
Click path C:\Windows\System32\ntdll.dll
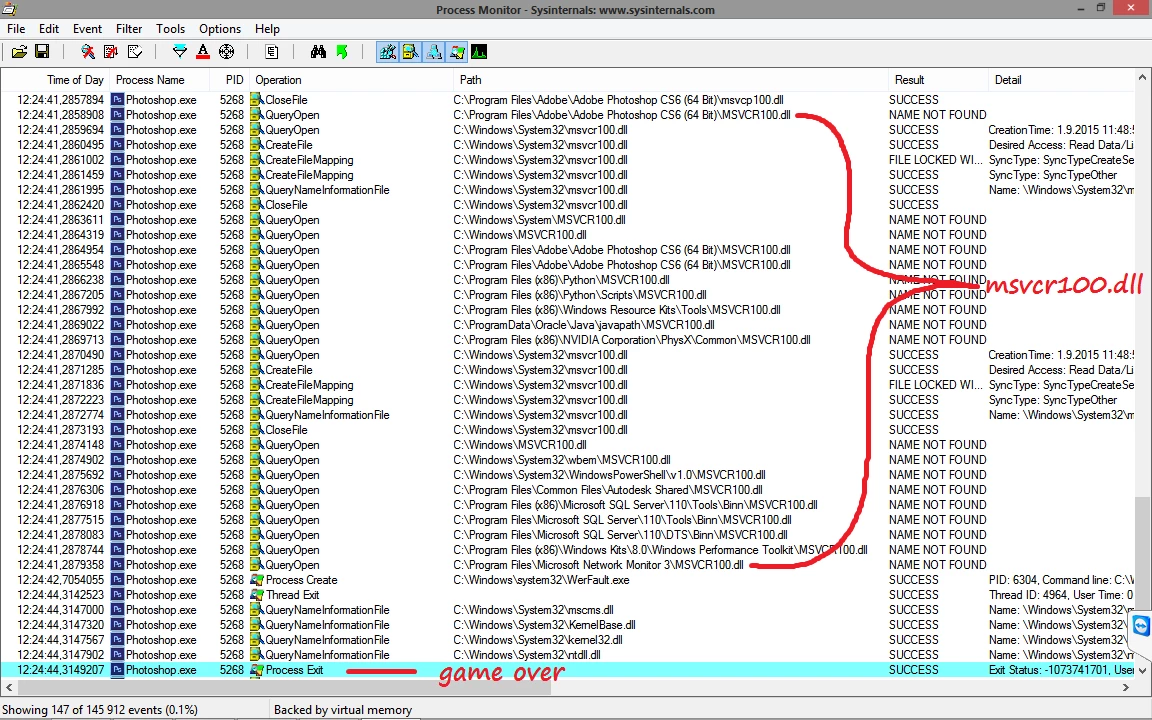(527, 655)
